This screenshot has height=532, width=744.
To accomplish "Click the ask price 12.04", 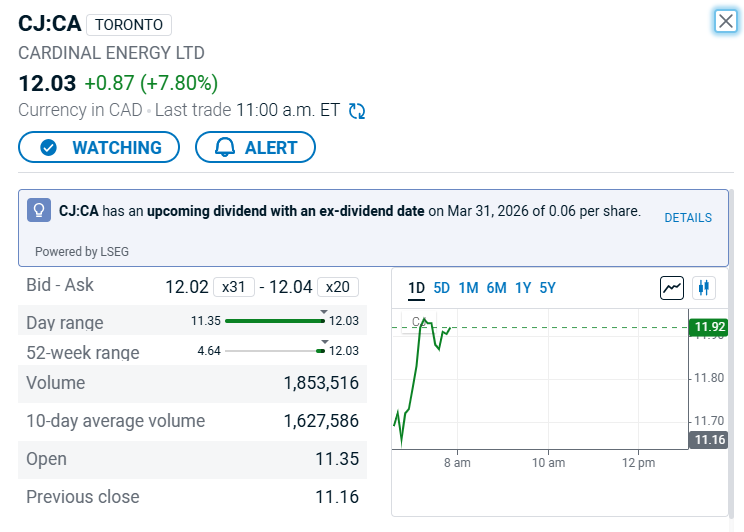I will point(290,287).
